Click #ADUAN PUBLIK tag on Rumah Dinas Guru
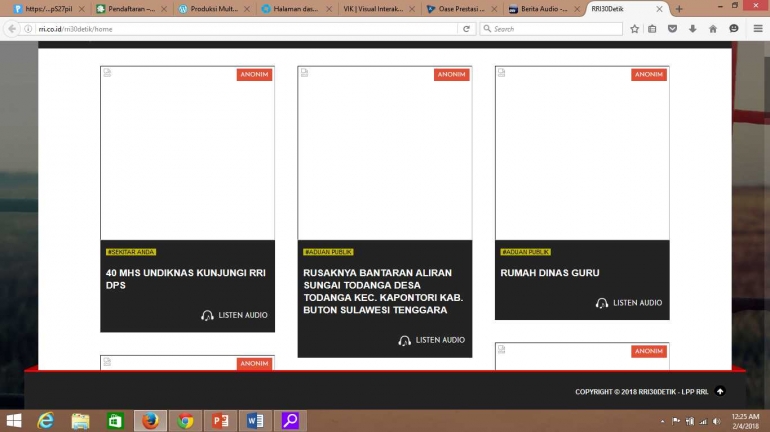The width and height of the screenshot is (770, 432). (526, 252)
